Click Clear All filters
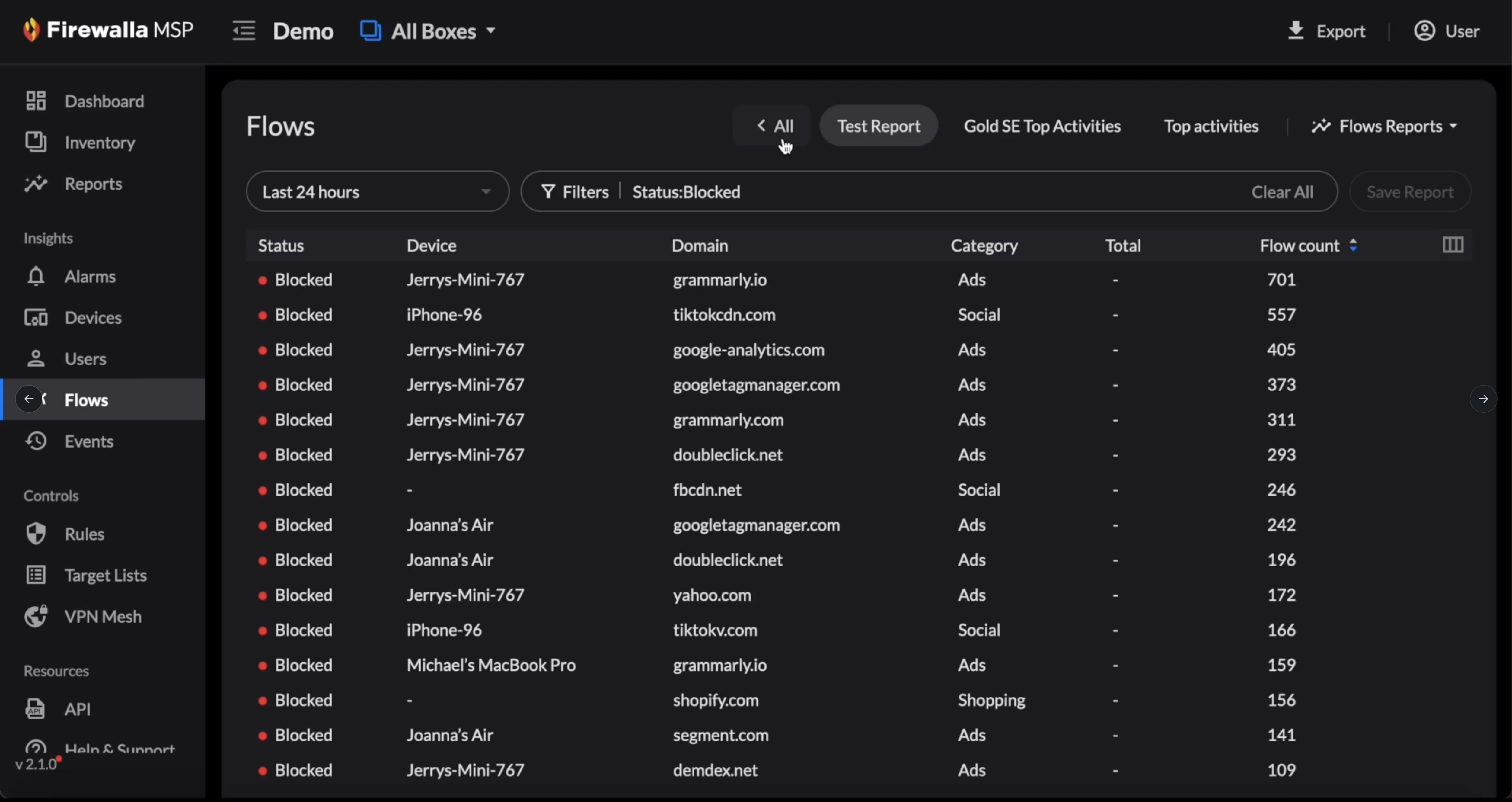The image size is (1512, 802). [x=1282, y=192]
